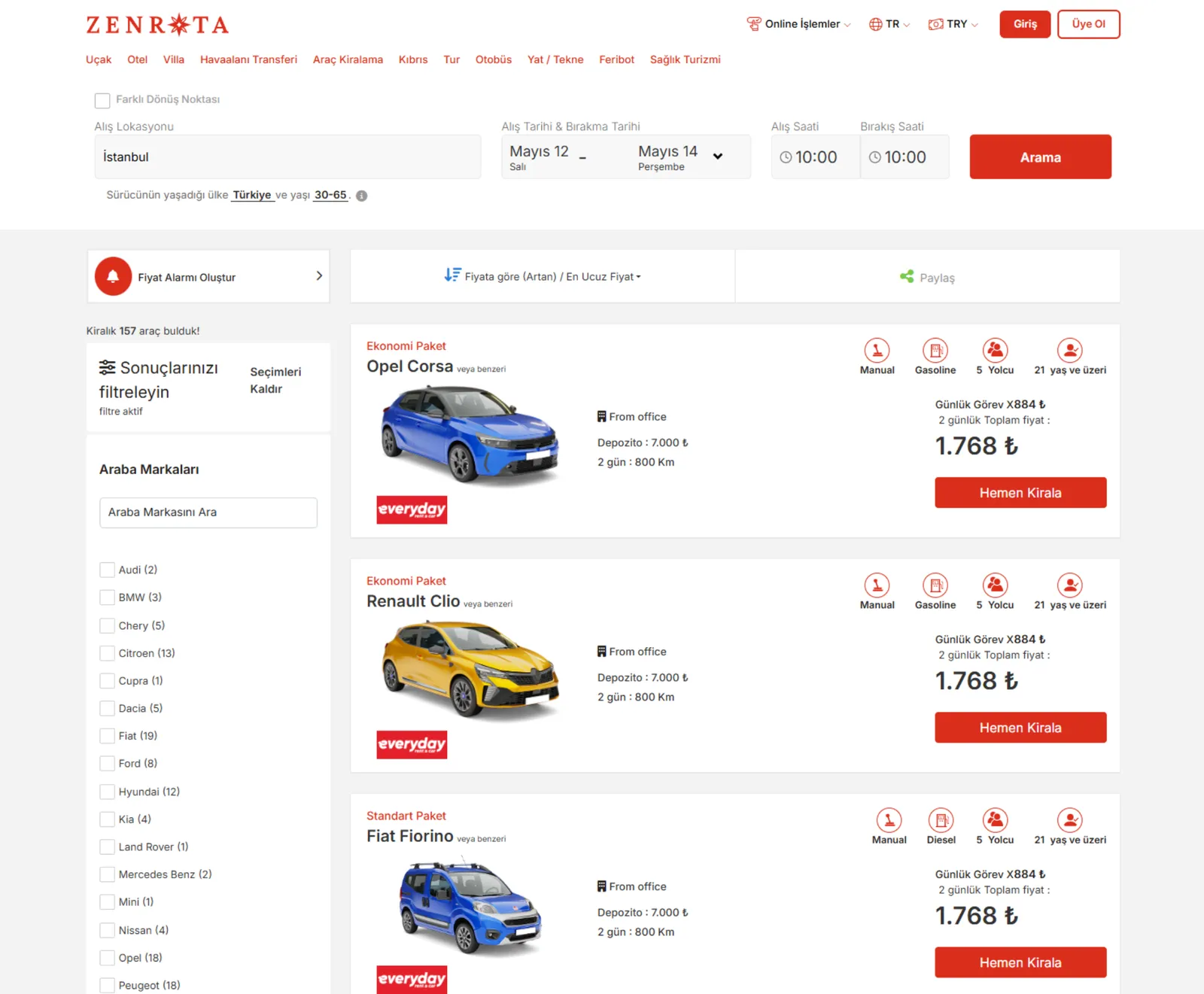Click the Paylaş share button
The image size is (1204, 994).
point(927,277)
